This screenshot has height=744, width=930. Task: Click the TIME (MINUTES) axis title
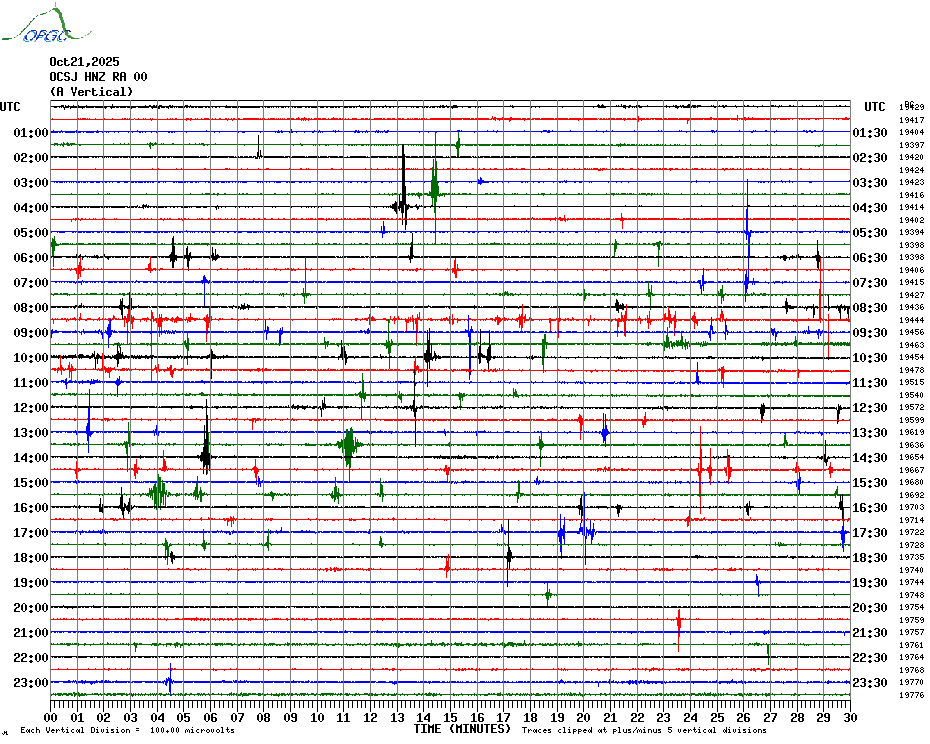tap(462, 729)
